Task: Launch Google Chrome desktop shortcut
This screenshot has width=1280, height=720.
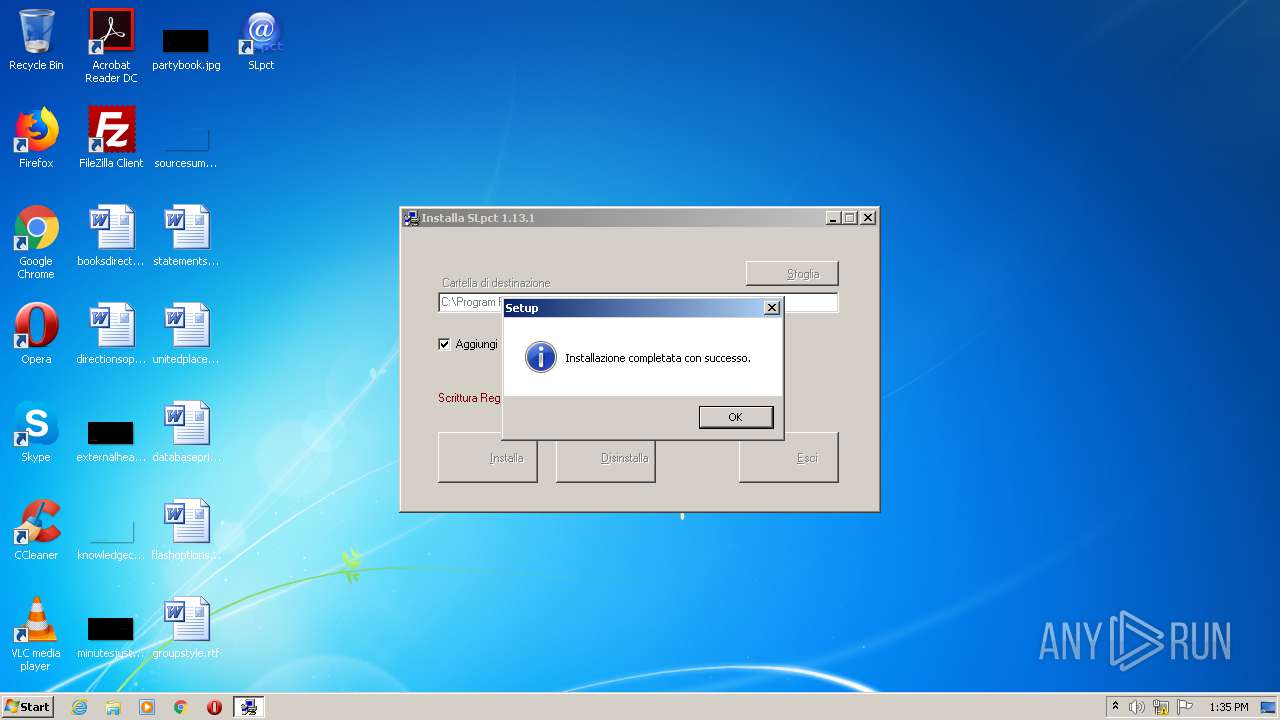Action: tap(36, 242)
